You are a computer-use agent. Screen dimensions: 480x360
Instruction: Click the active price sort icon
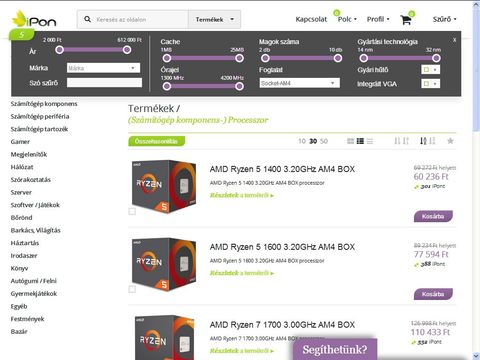pos(423,141)
